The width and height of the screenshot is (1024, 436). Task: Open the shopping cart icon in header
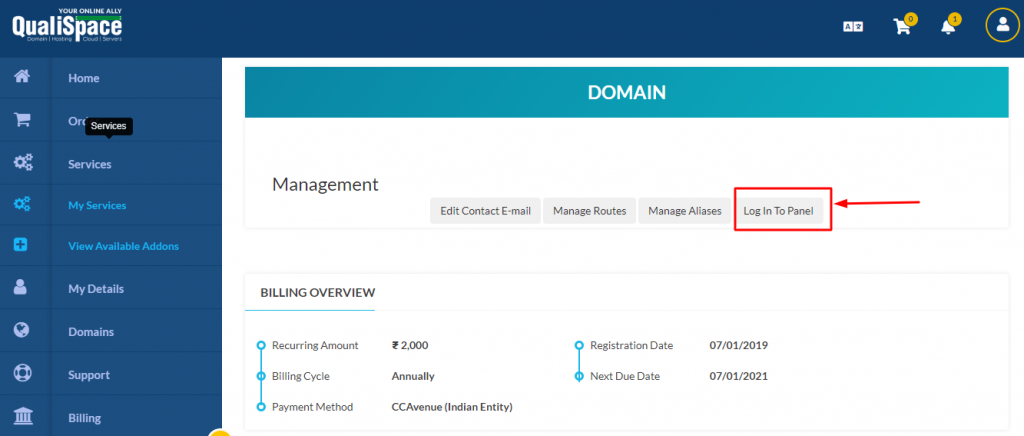click(x=902, y=27)
